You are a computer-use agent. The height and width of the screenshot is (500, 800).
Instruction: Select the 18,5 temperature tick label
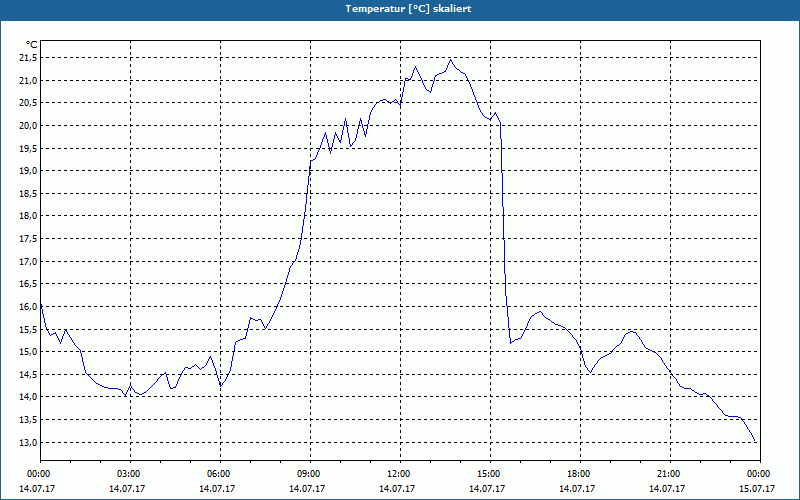28,194
